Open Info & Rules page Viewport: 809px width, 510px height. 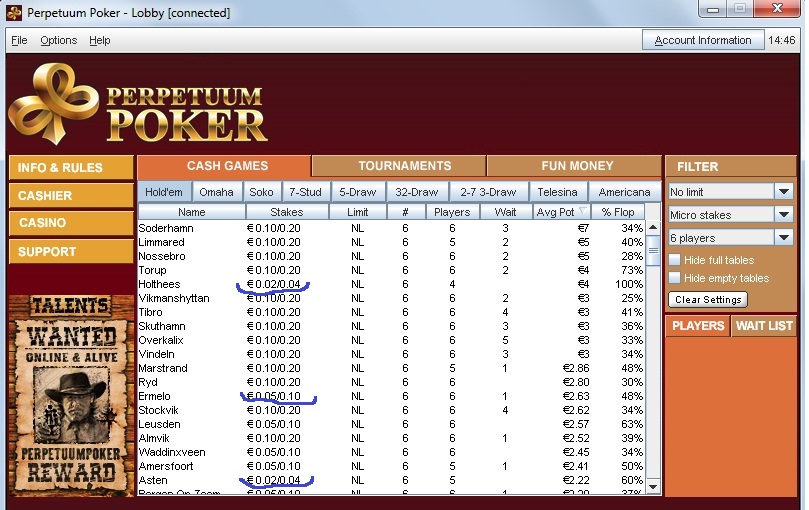tap(71, 168)
